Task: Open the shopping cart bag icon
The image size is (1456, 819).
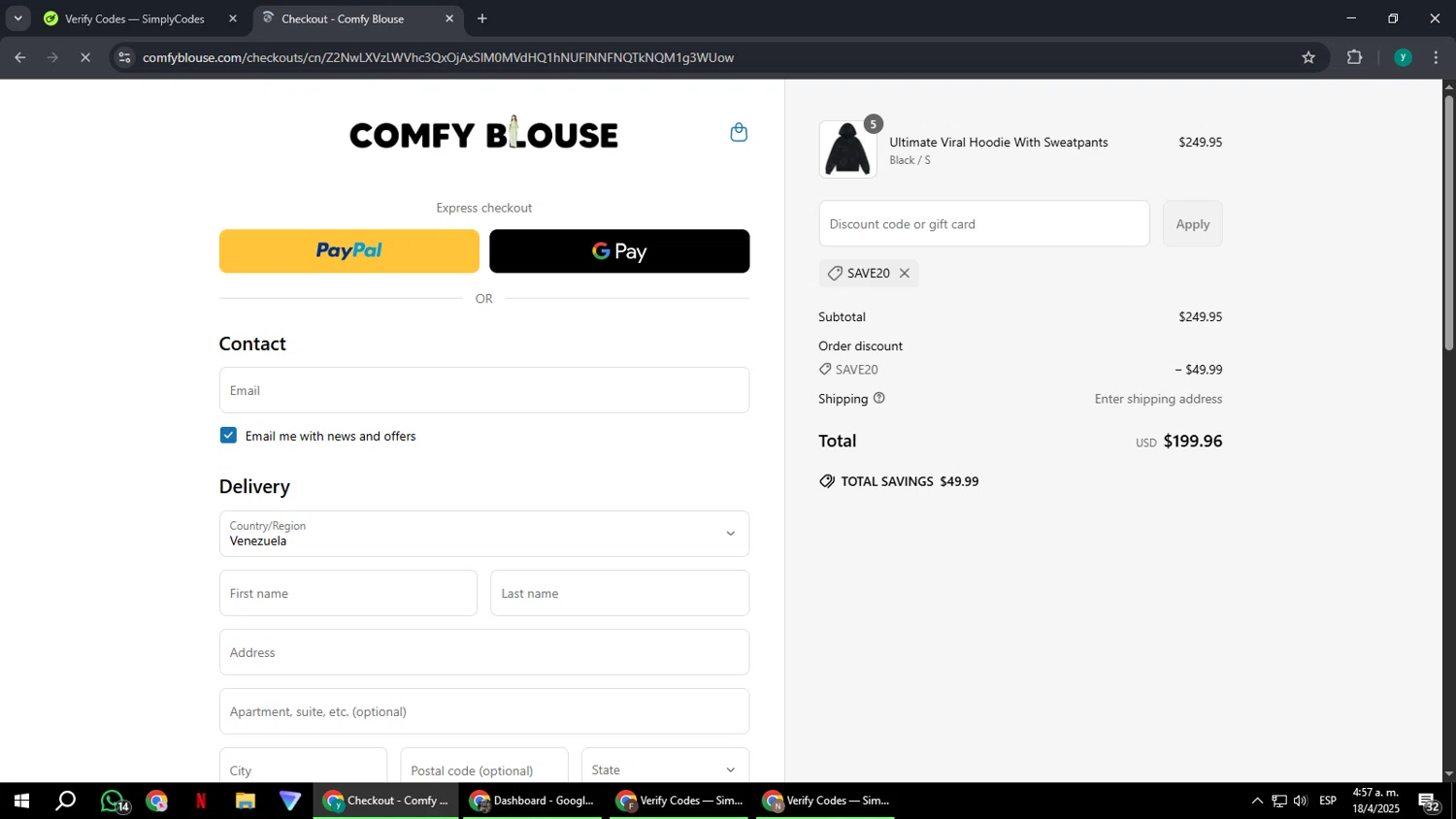Action: click(739, 132)
